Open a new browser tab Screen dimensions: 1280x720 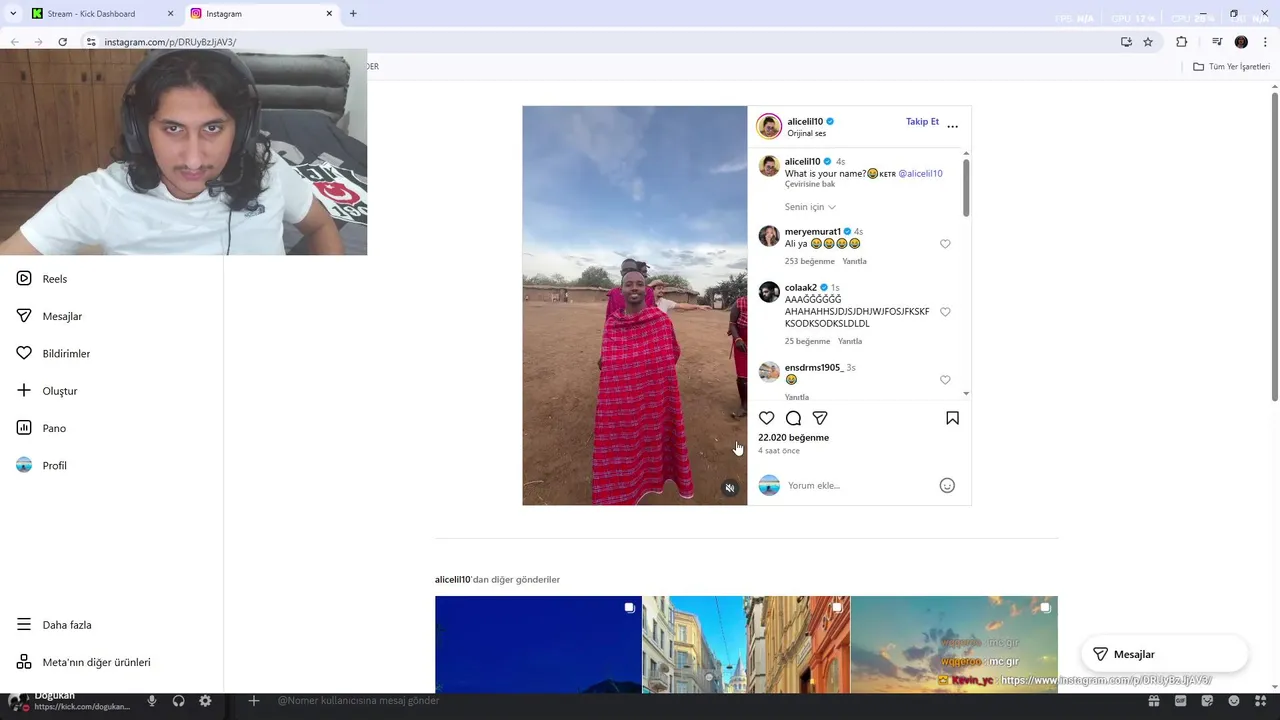[353, 14]
